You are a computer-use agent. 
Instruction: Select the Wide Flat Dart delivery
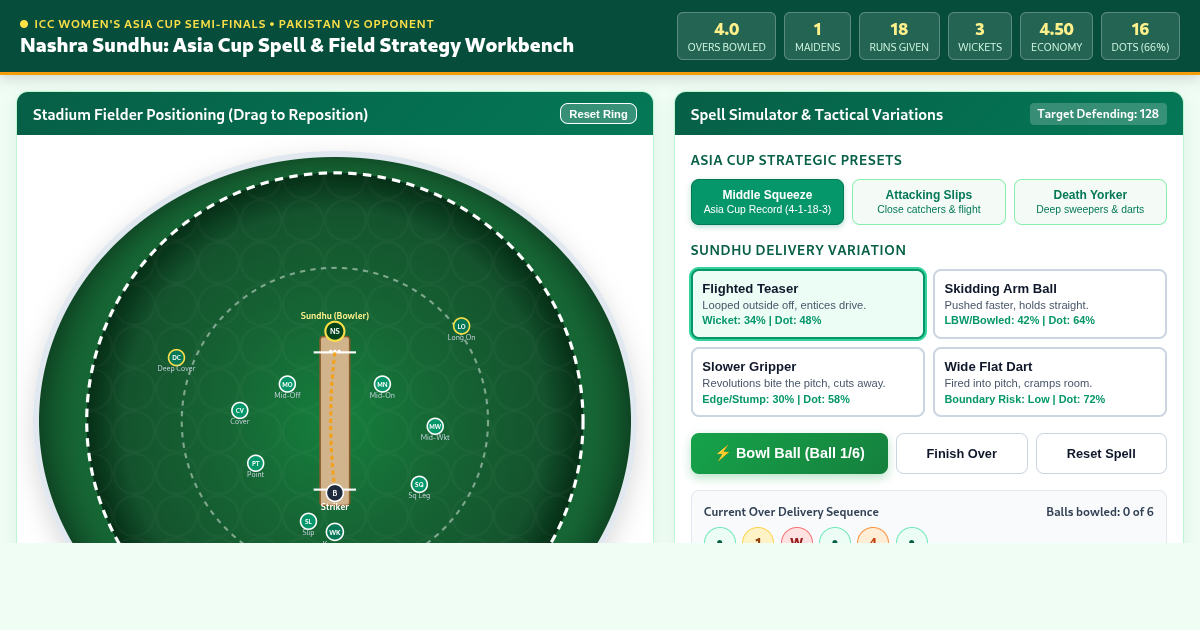tap(1050, 382)
